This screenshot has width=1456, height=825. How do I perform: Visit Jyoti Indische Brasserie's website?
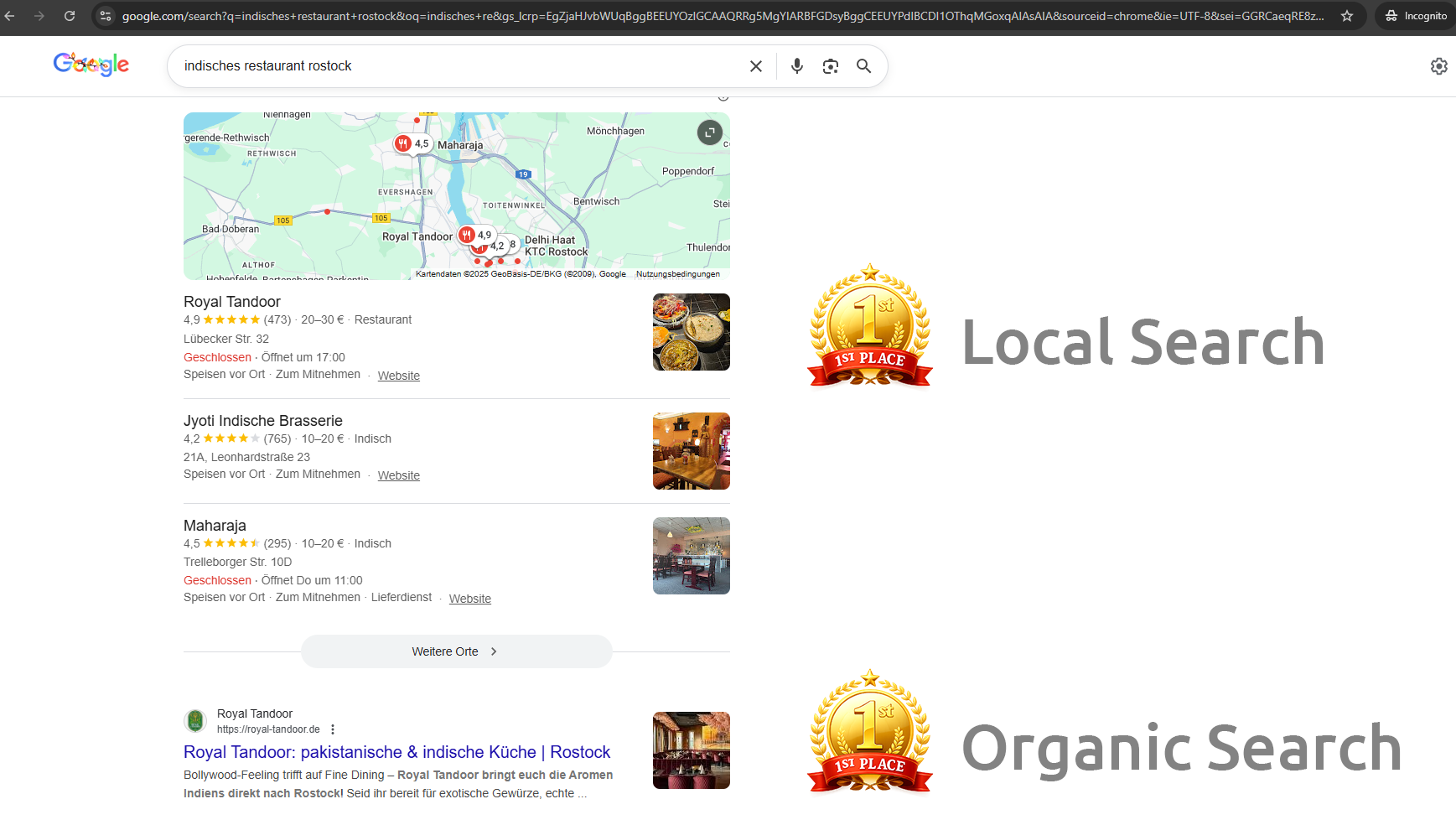[398, 475]
